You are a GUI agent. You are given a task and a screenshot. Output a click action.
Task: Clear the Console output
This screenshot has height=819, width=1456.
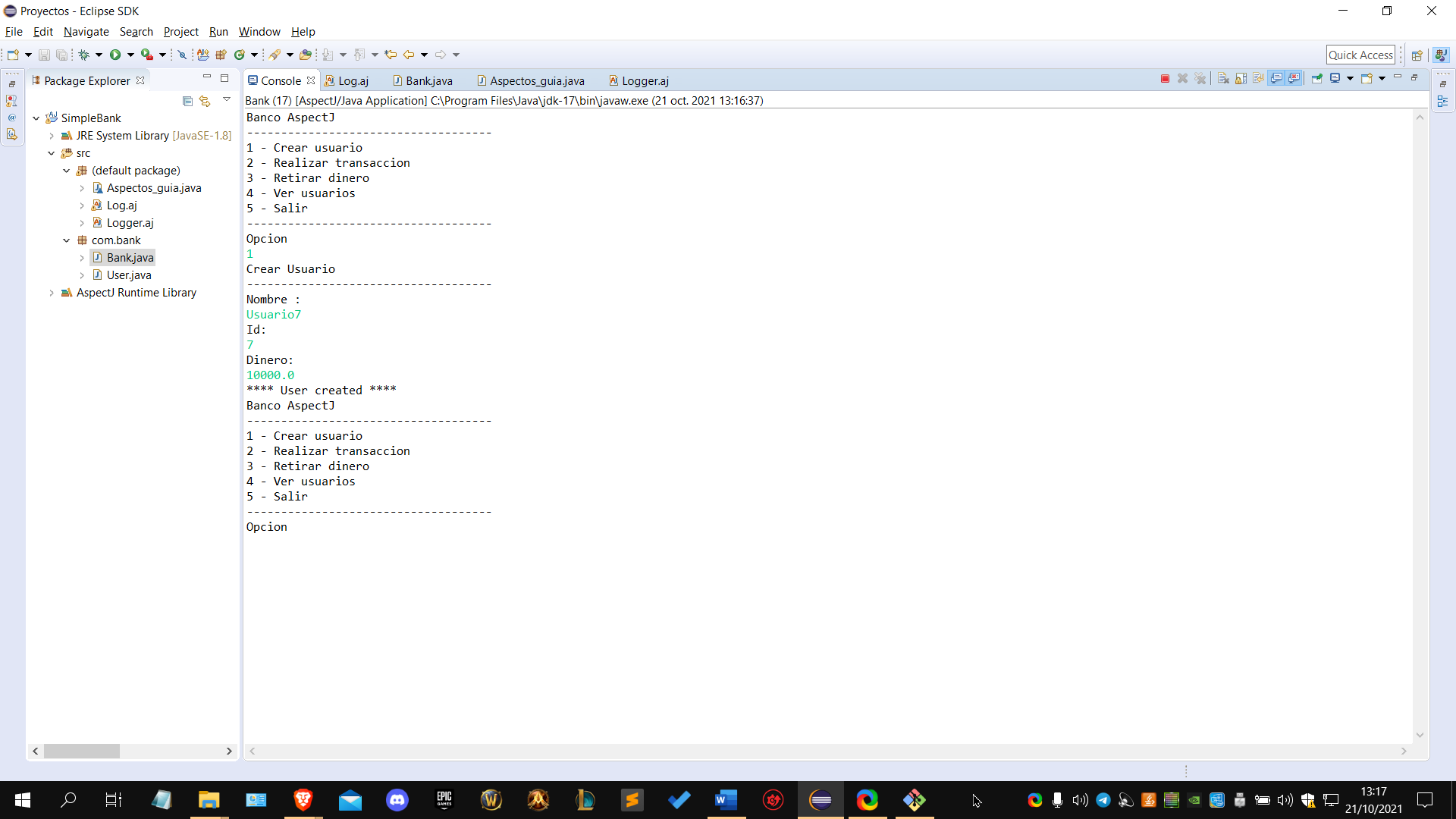(1222, 78)
